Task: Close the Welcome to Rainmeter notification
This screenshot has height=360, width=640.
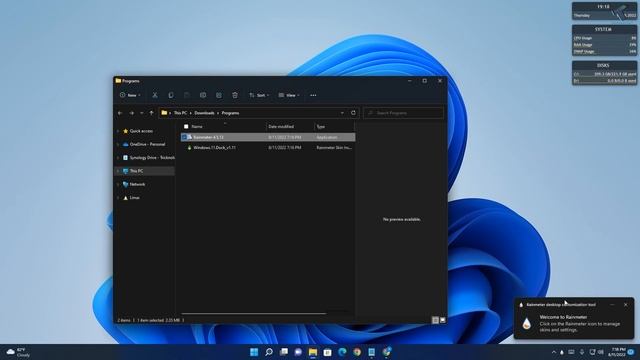Action: 626,304
